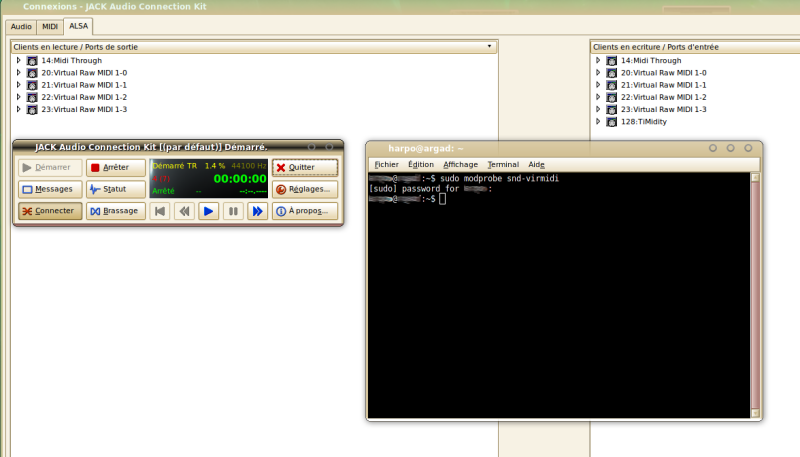Switch to the Audio tab
The image size is (800, 457).
click(21, 27)
